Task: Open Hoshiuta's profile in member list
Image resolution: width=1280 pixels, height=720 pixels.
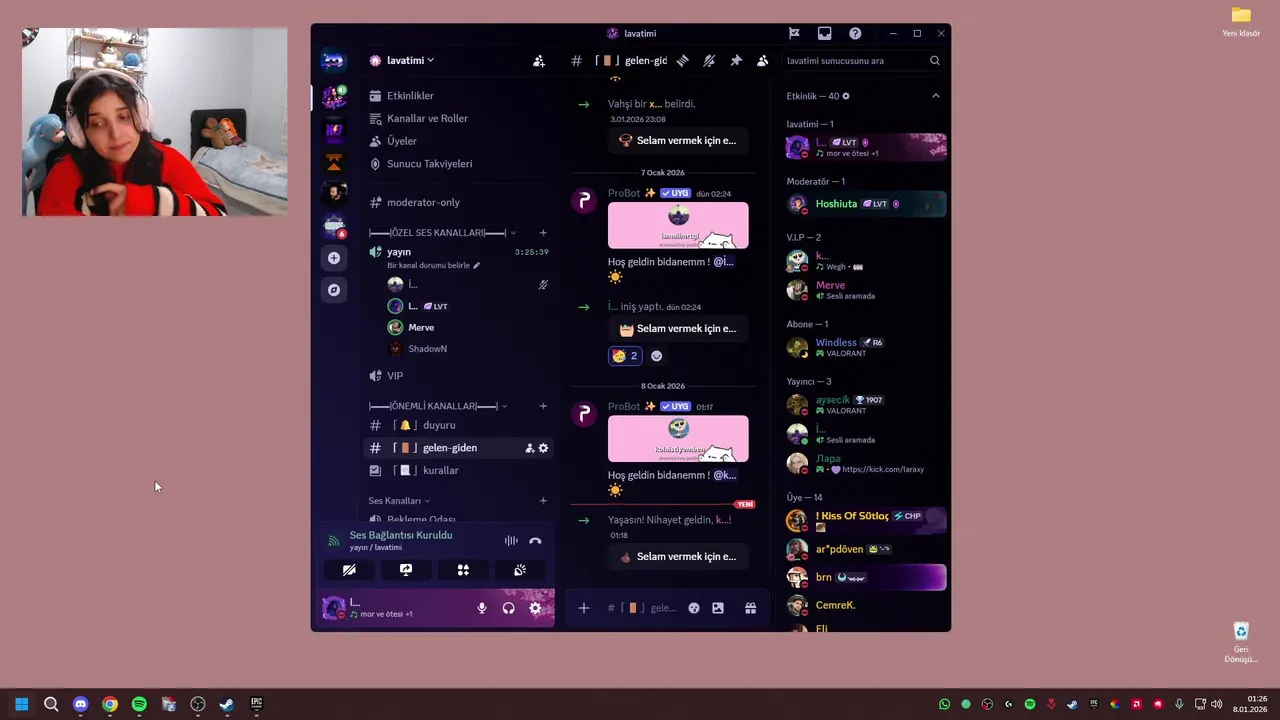Action: [865, 204]
